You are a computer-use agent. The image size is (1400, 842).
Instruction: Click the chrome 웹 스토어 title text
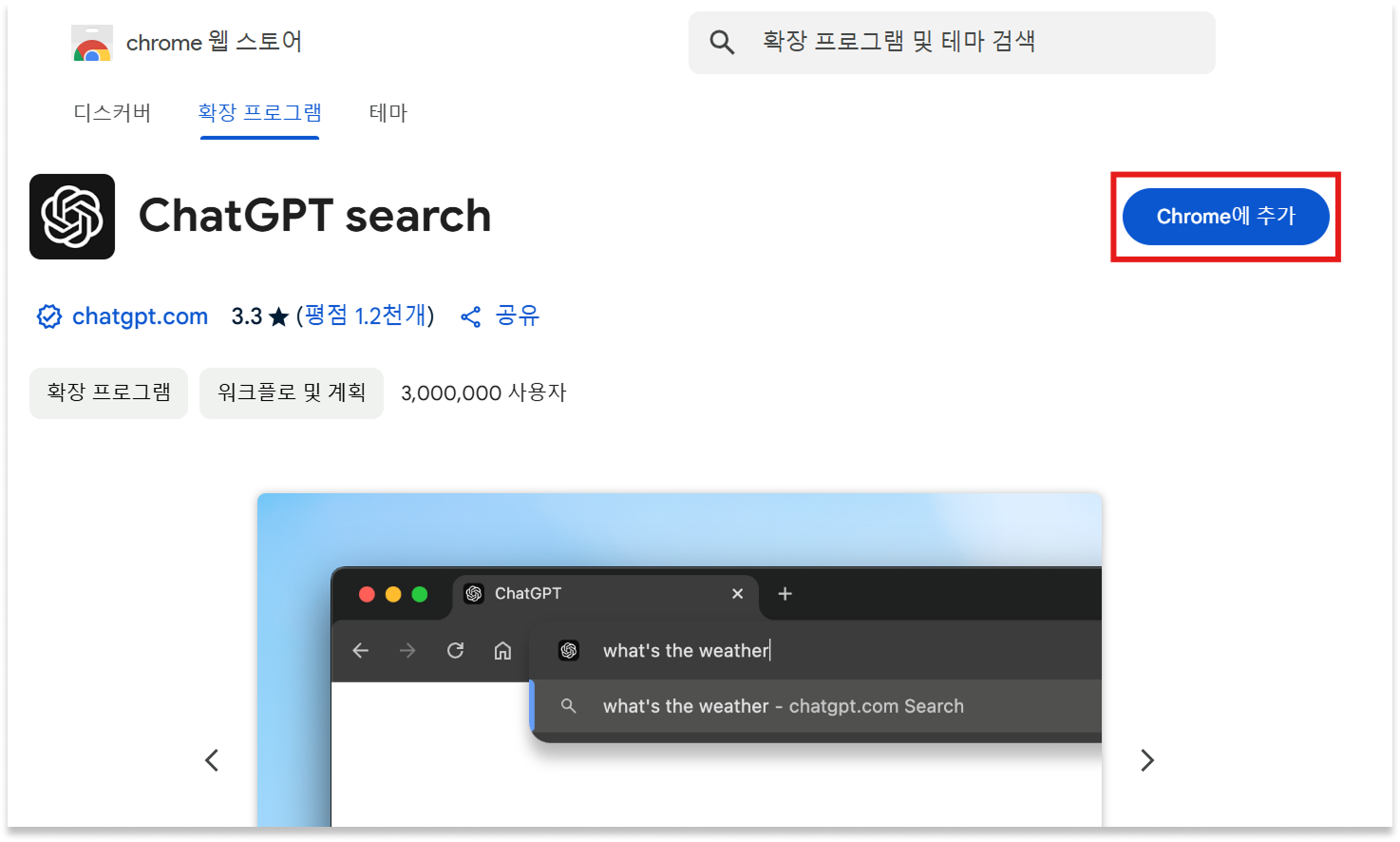(x=215, y=43)
